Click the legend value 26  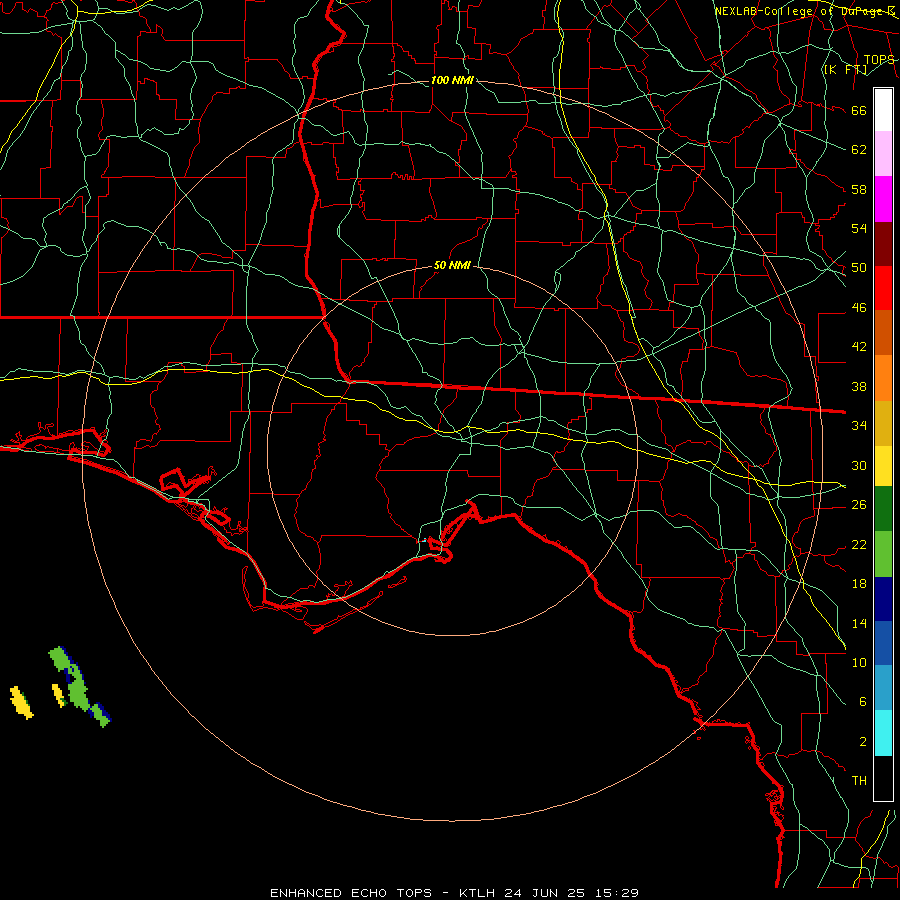pyautogui.click(x=859, y=505)
